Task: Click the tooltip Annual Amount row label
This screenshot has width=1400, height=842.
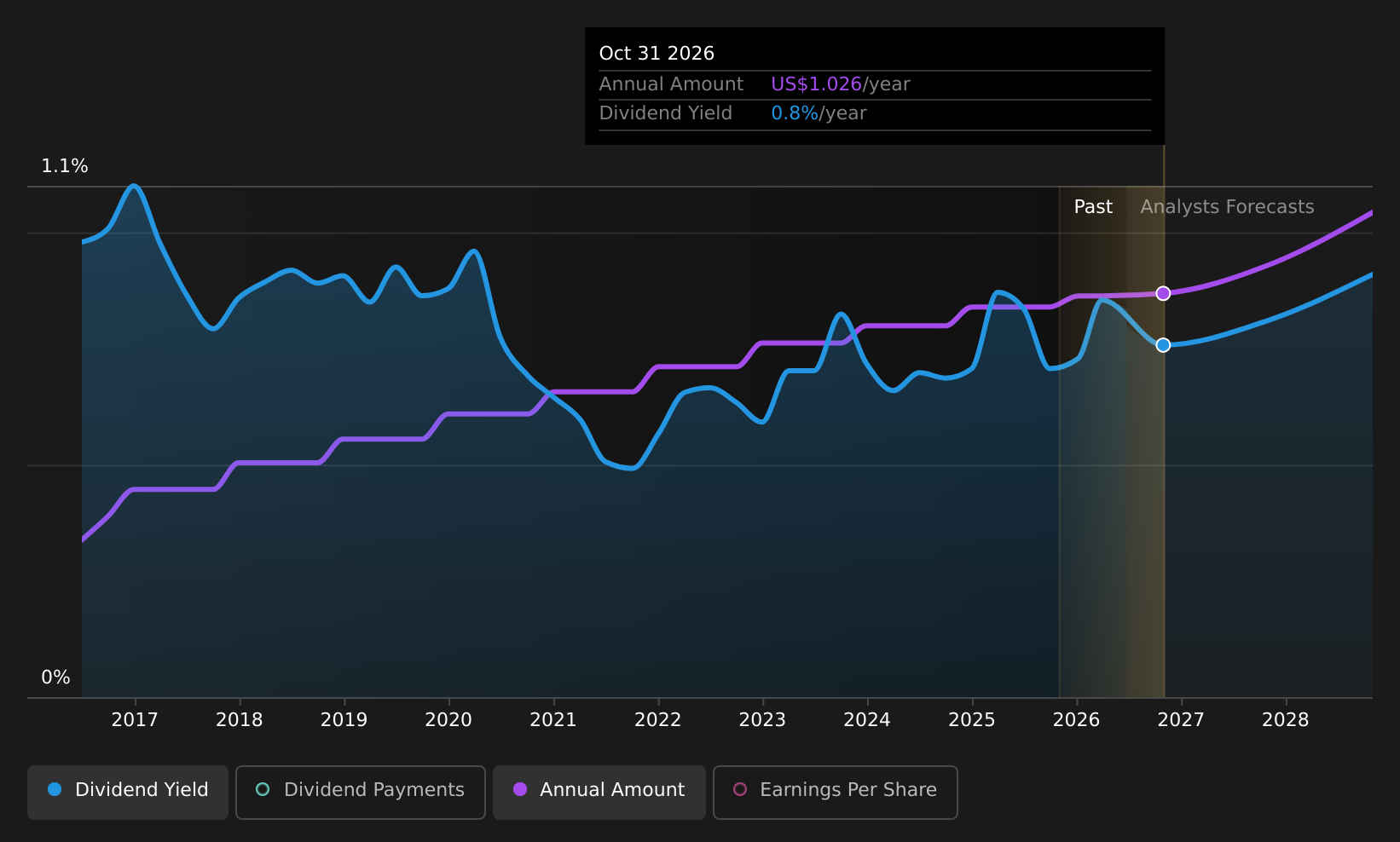Action: (671, 84)
